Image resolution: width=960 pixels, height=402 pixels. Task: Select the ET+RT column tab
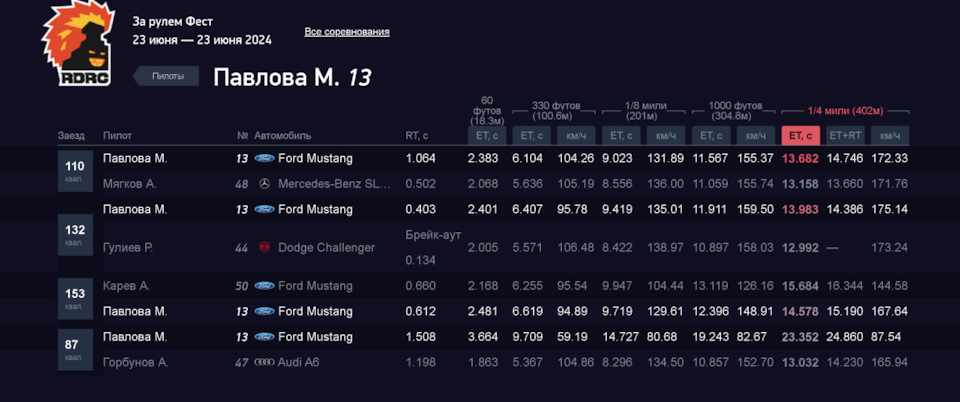click(x=845, y=136)
